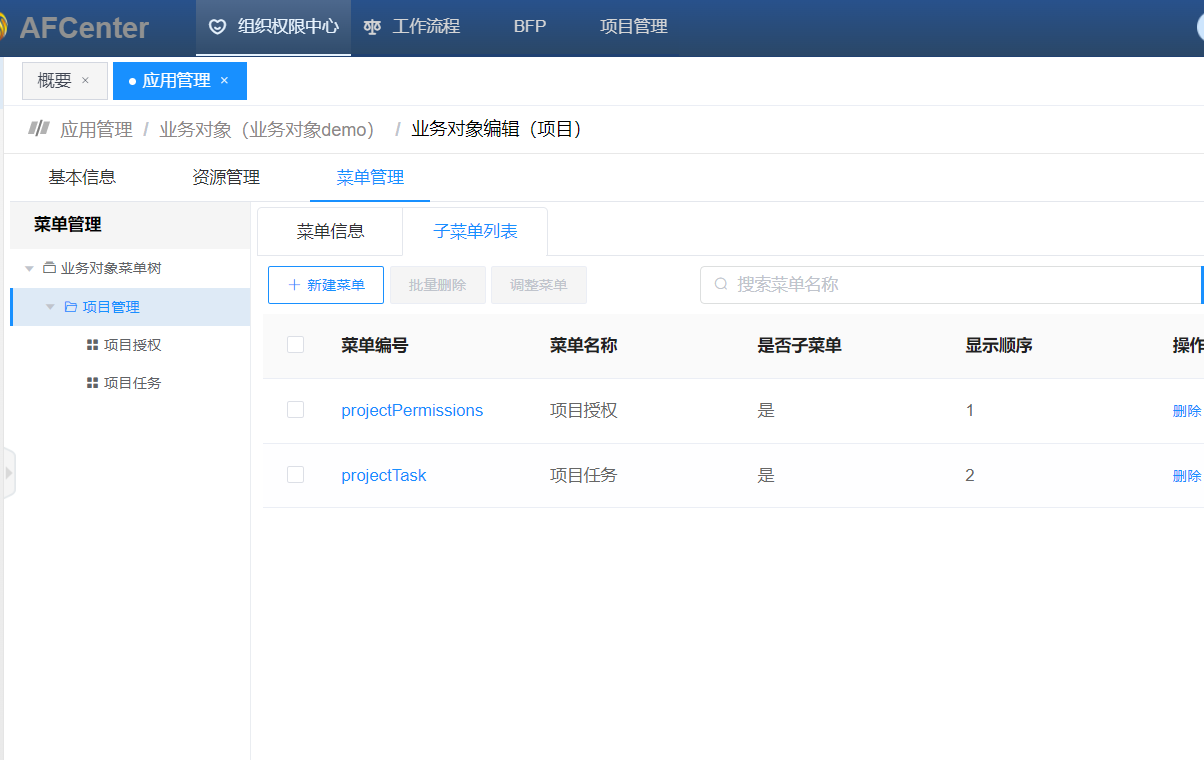Image resolution: width=1204 pixels, height=760 pixels.
Task: Click the grid icon beside 项目授权
Action: (x=92, y=345)
